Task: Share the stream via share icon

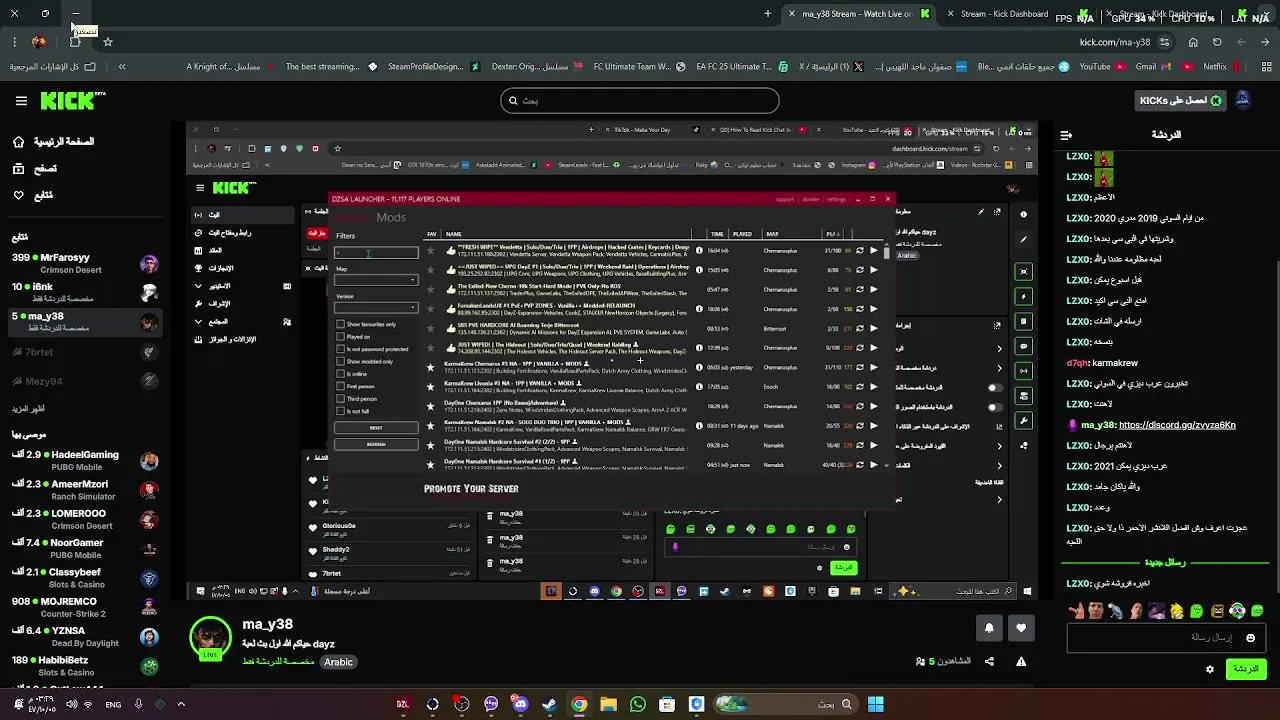Action: tap(989, 661)
